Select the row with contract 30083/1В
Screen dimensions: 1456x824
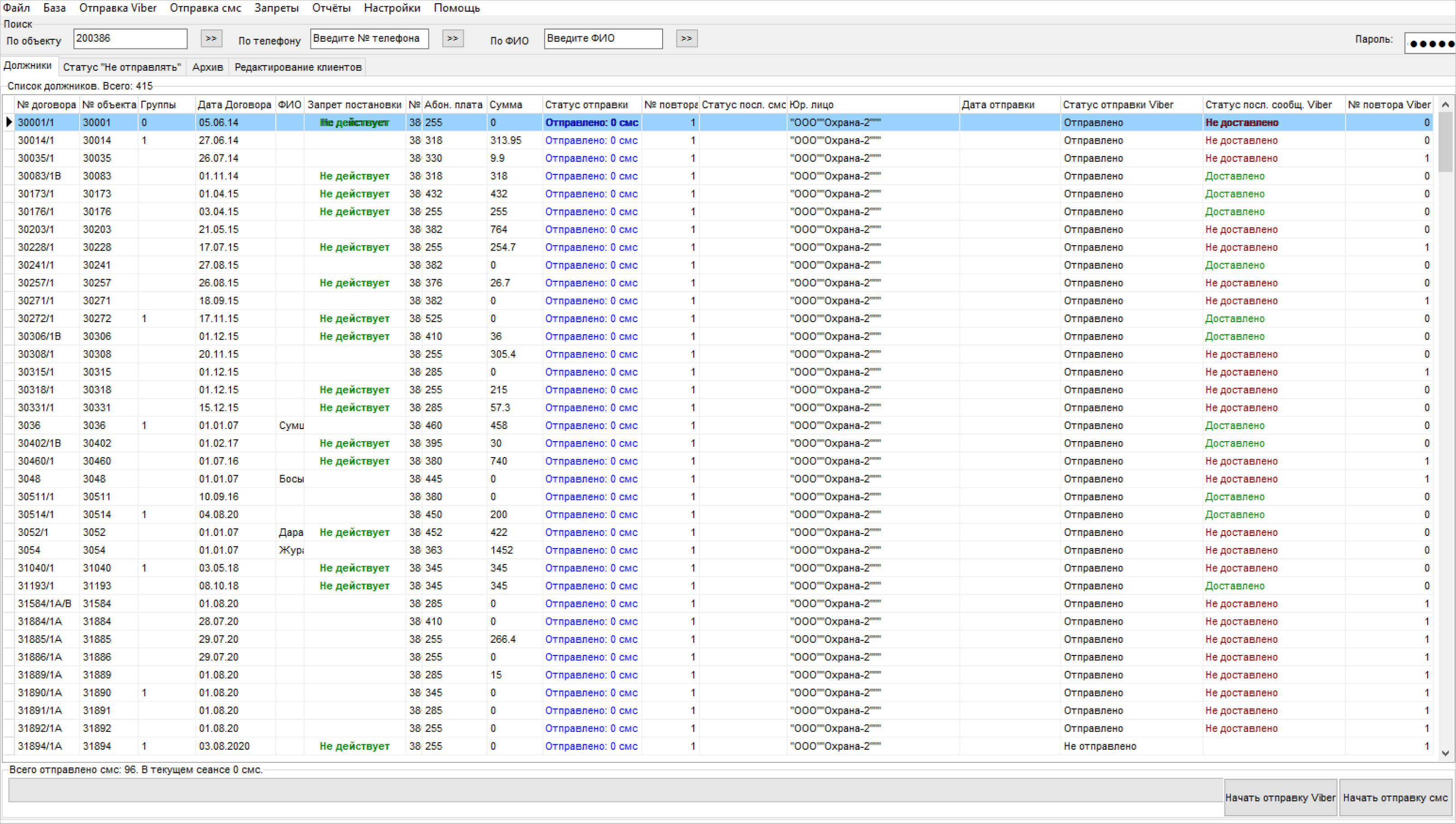click(717, 176)
